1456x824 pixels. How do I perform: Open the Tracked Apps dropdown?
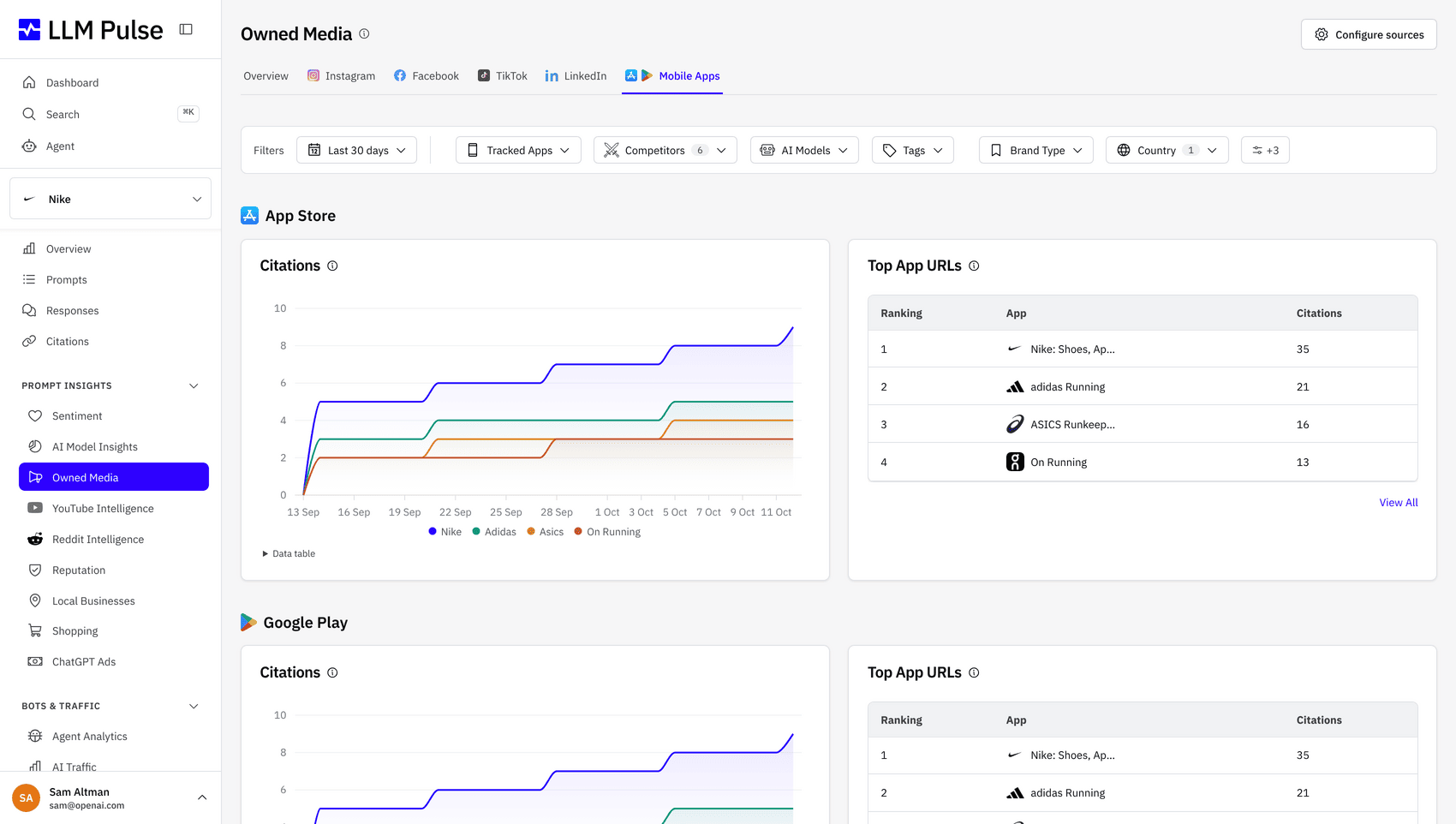click(518, 150)
